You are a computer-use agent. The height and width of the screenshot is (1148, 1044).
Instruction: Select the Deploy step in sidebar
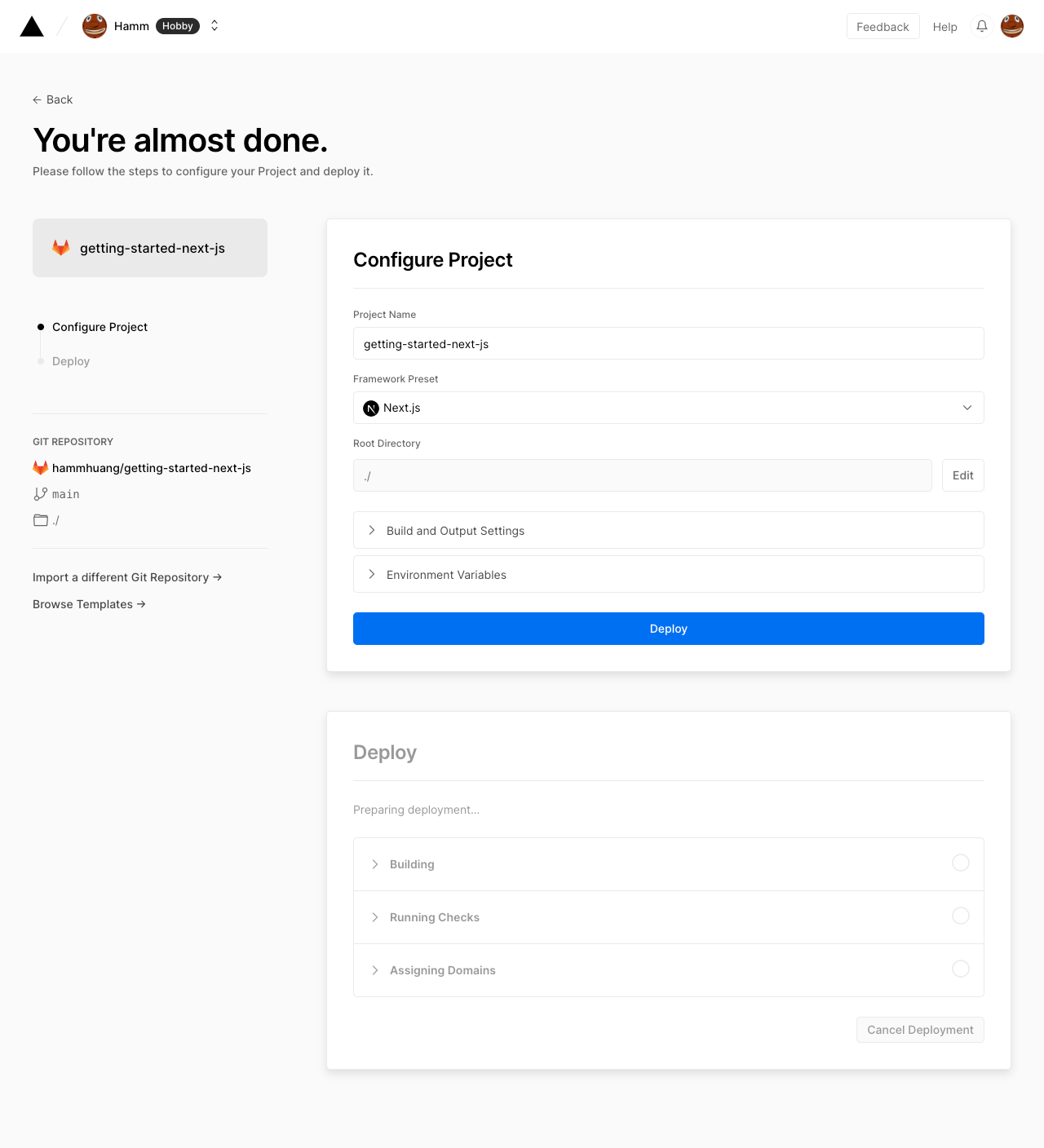[x=71, y=361]
